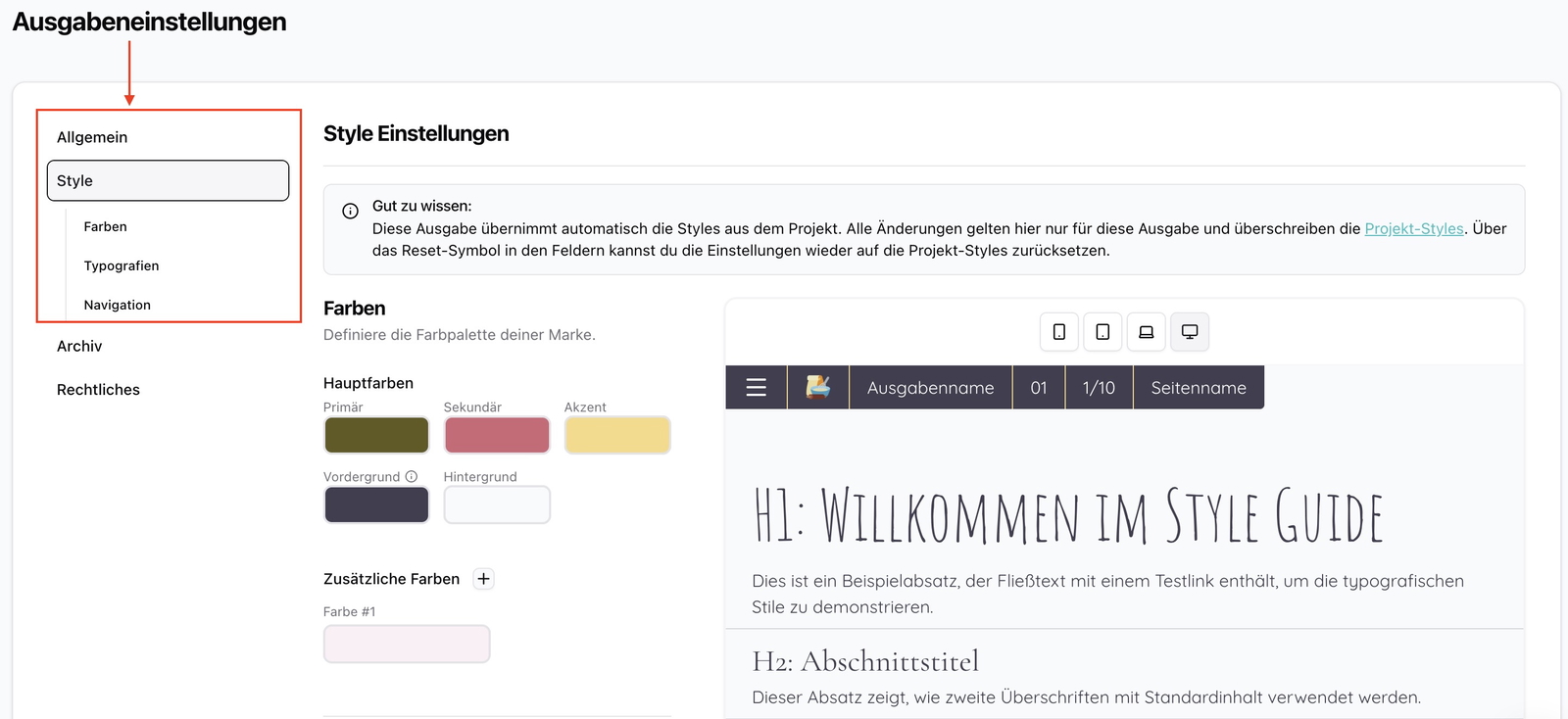Image resolution: width=1568 pixels, height=719 pixels.
Task: Click the info icon next to Vordergrund
Action: click(412, 477)
